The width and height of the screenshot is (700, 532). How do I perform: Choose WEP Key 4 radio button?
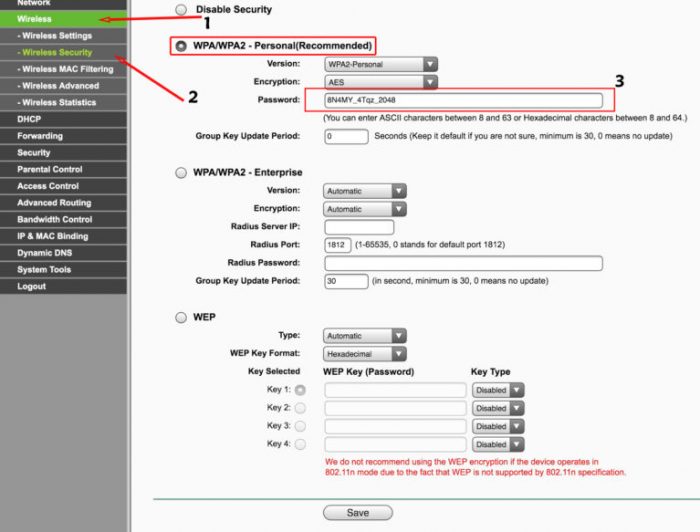[300, 444]
